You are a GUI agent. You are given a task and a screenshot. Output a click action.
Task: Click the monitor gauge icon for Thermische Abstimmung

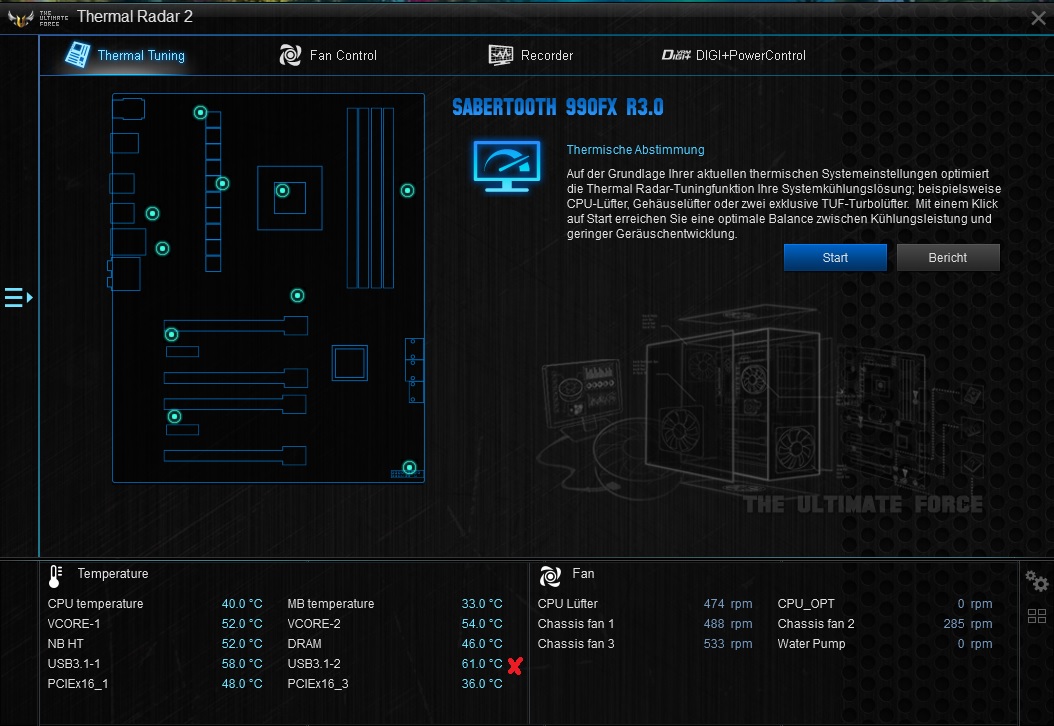507,166
